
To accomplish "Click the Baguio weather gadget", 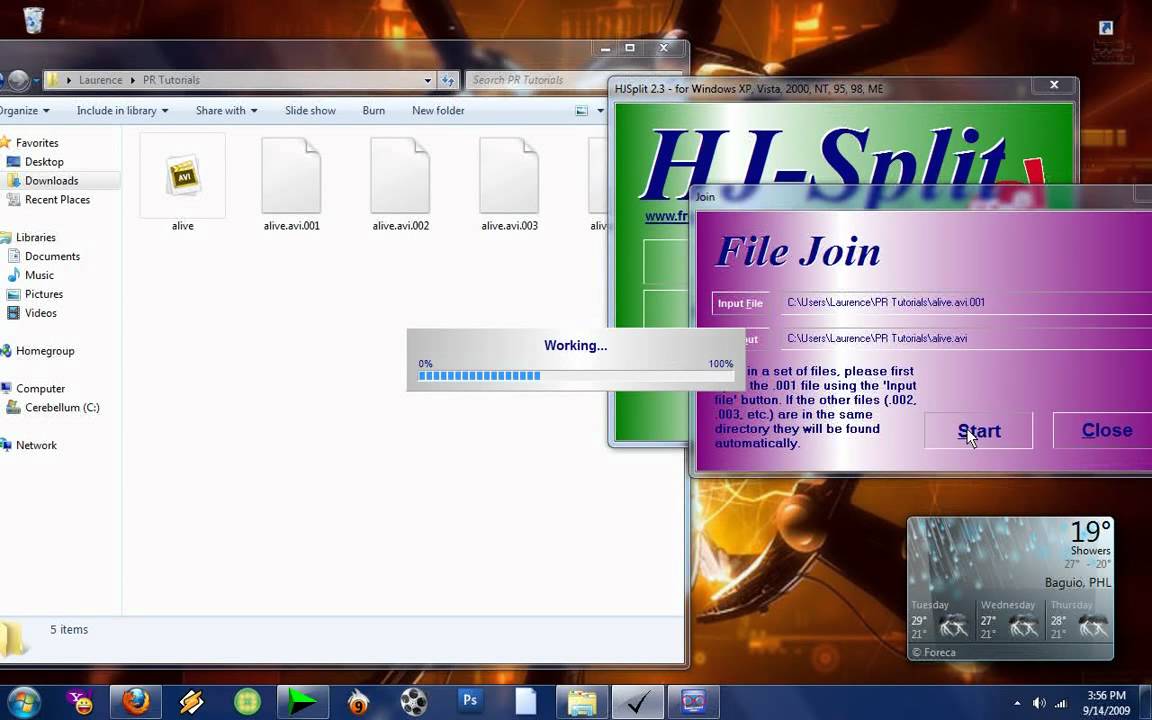I will (x=1010, y=588).
